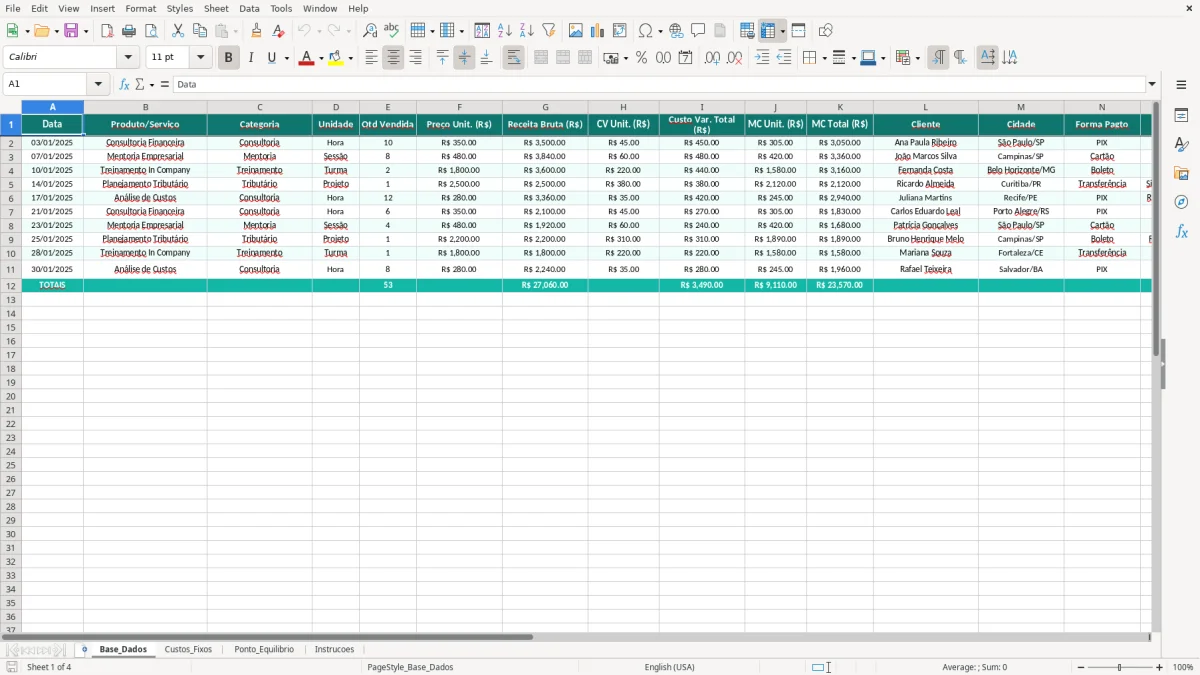Viewport: 1200px width, 675px height.
Task: Sort ascending
Action: click(x=505, y=31)
